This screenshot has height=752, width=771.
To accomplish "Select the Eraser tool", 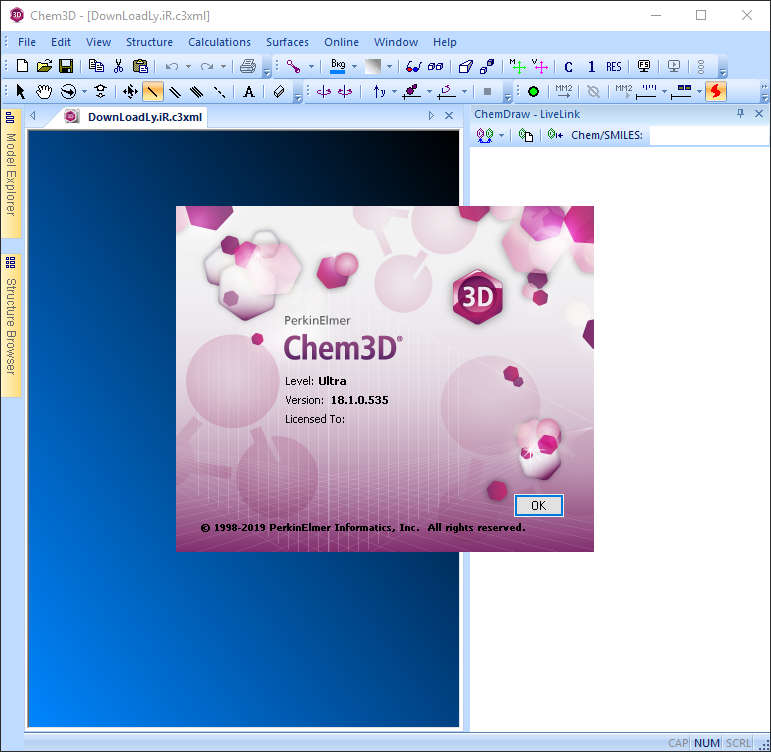I will click(279, 92).
